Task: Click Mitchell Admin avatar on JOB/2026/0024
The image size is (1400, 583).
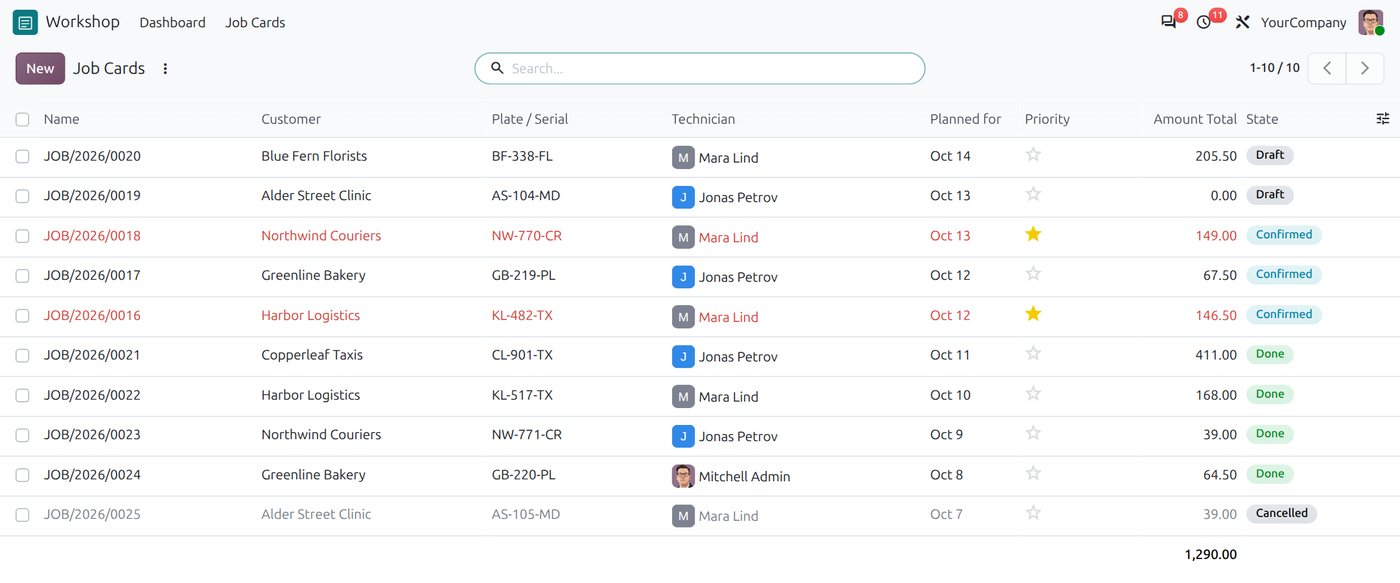Action: click(683, 476)
